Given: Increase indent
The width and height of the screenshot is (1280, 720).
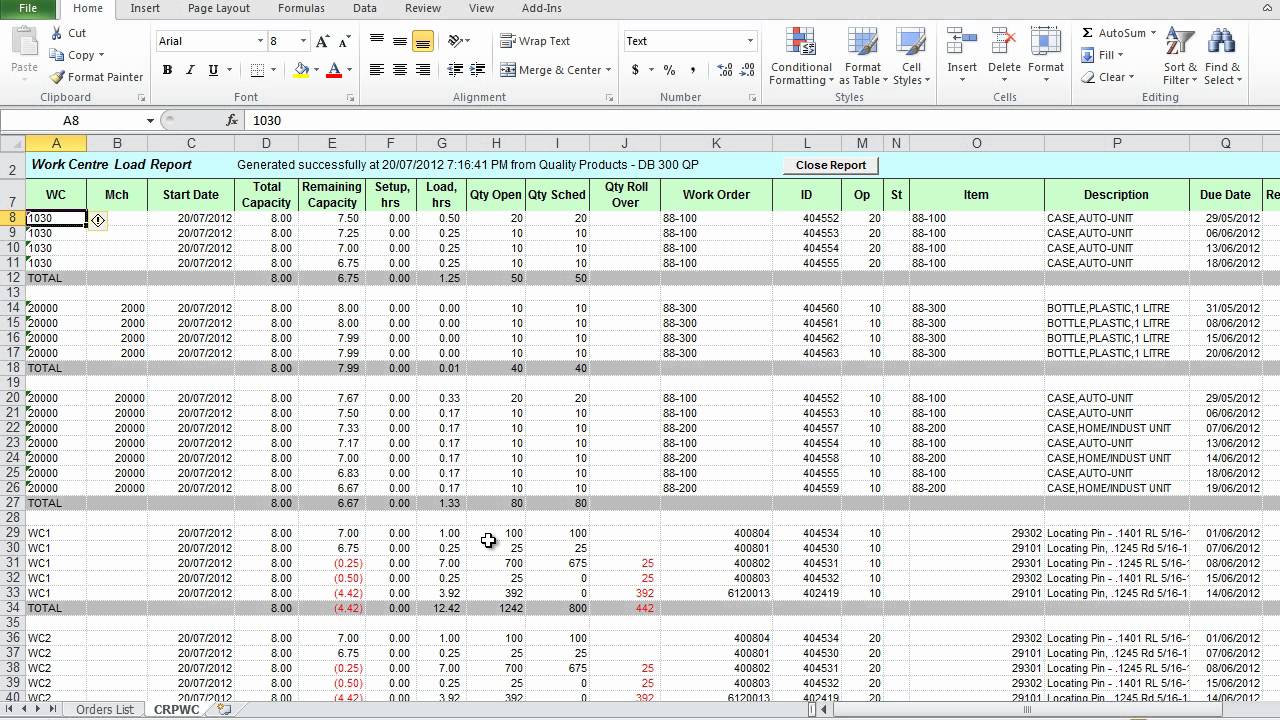Looking at the screenshot, I should (x=478, y=70).
